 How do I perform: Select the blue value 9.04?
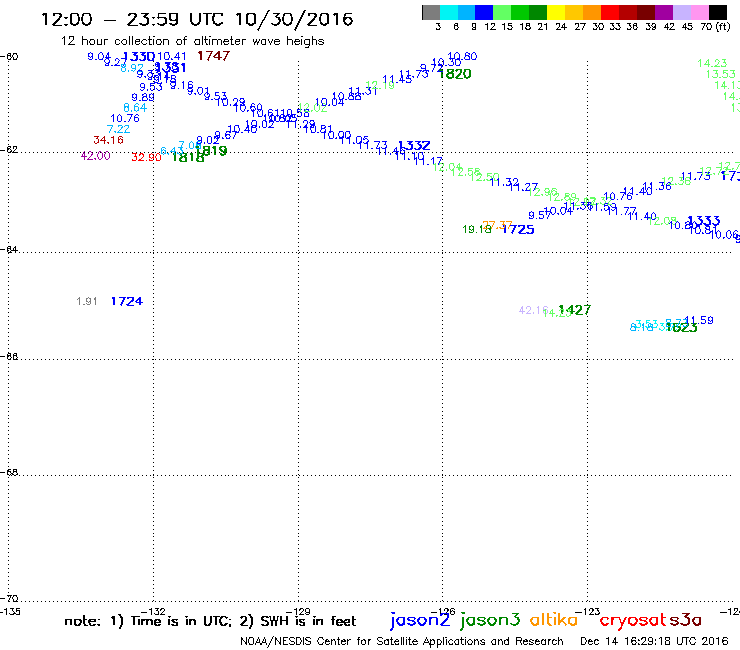tap(99, 57)
